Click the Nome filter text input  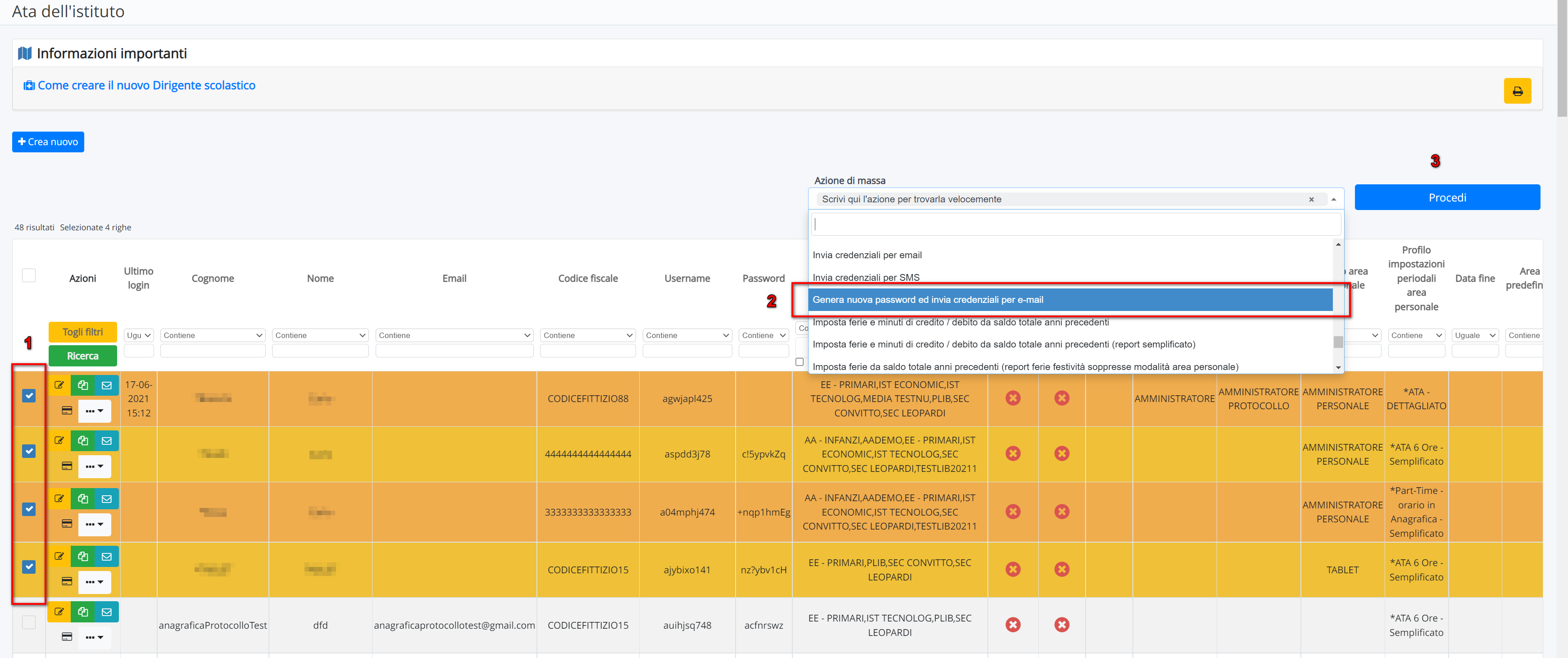pos(320,351)
